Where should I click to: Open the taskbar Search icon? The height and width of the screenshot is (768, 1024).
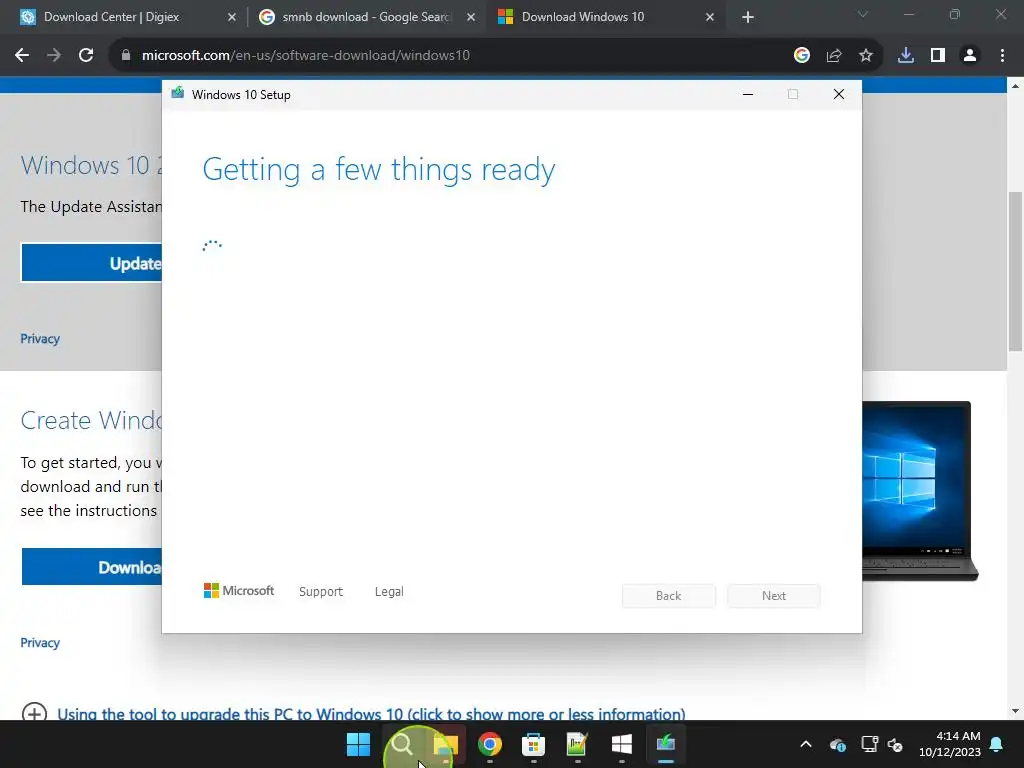pyautogui.click(x=402, y=744)
